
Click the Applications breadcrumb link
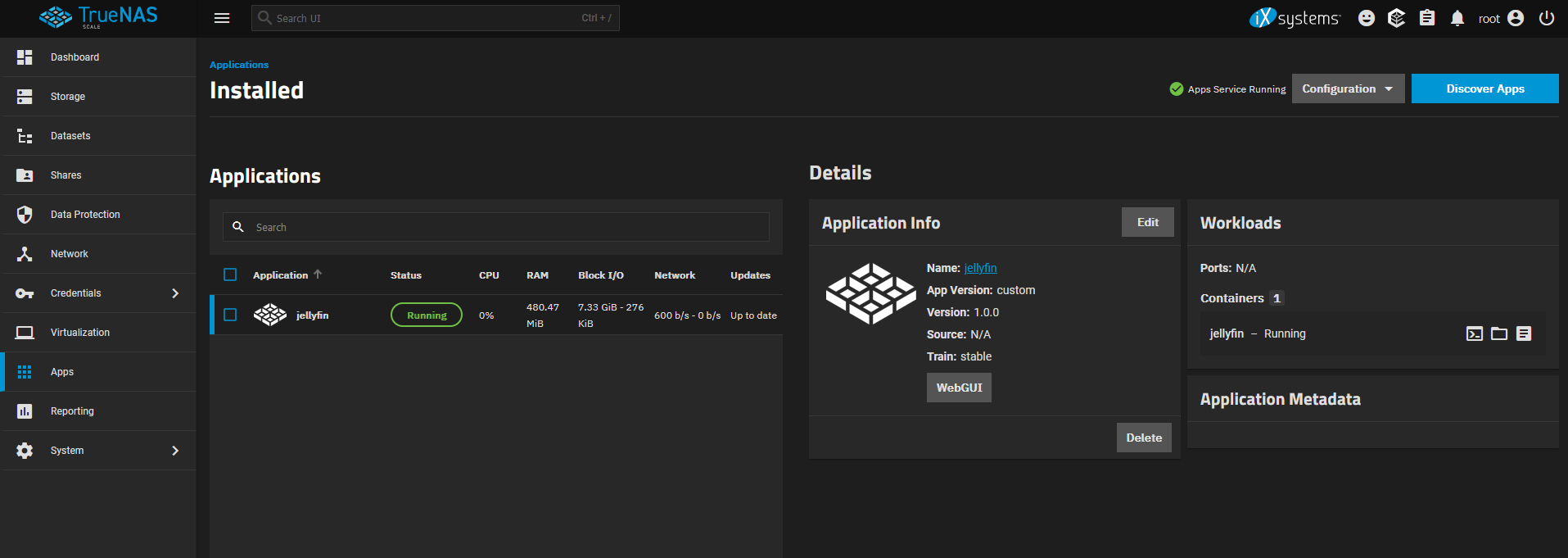pyautogui.click(x=239, y=65)
